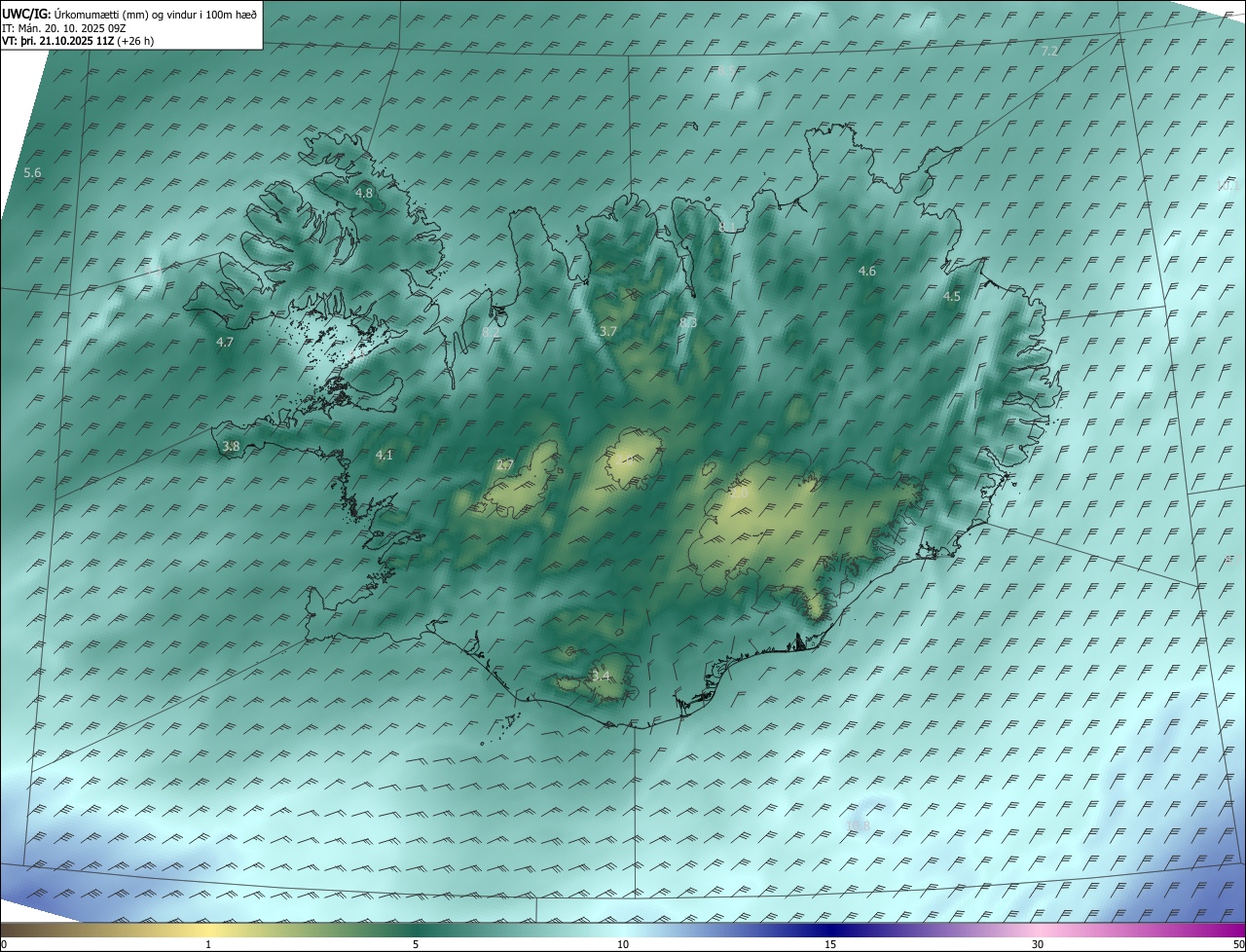Click the 5.6 value label

[x=32, y=173]
